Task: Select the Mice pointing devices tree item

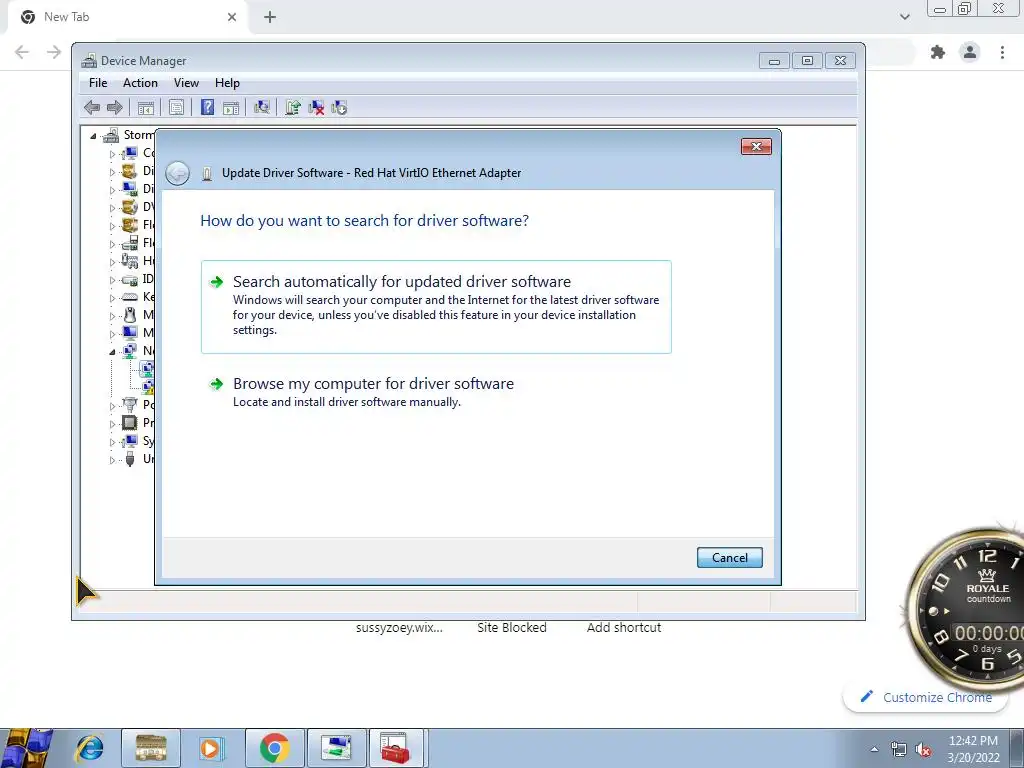Action: pos(138,315)
